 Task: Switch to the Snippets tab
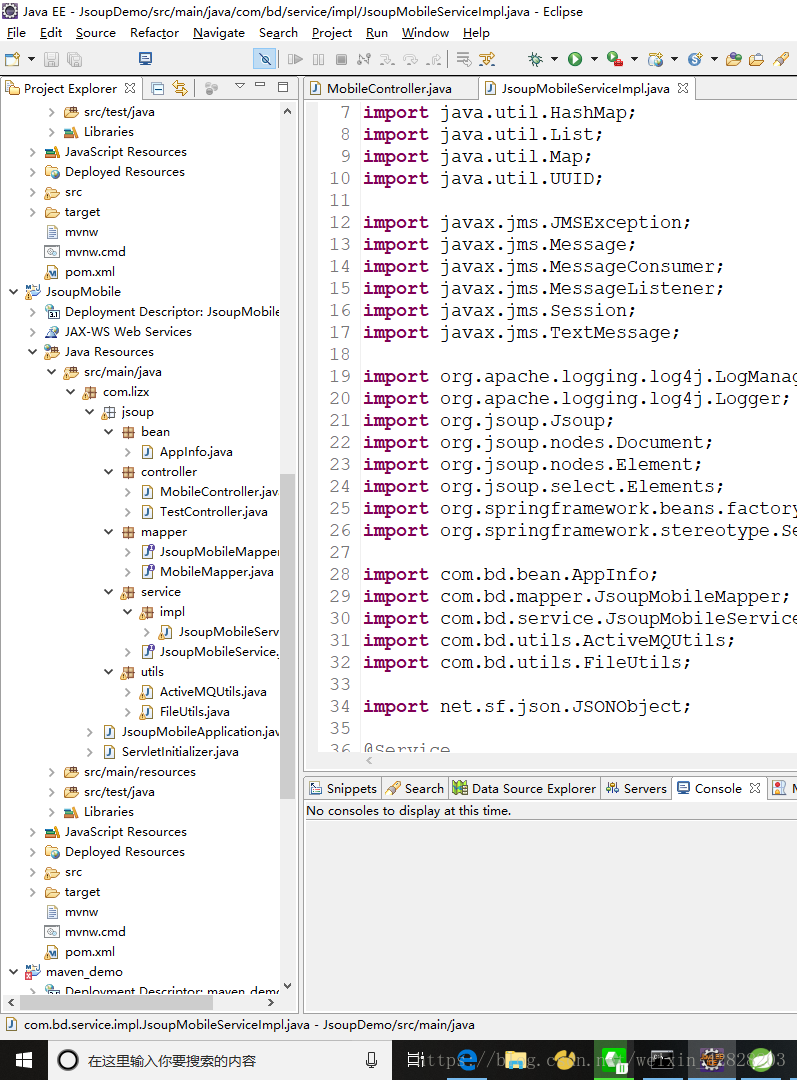(x=343, y=789)
